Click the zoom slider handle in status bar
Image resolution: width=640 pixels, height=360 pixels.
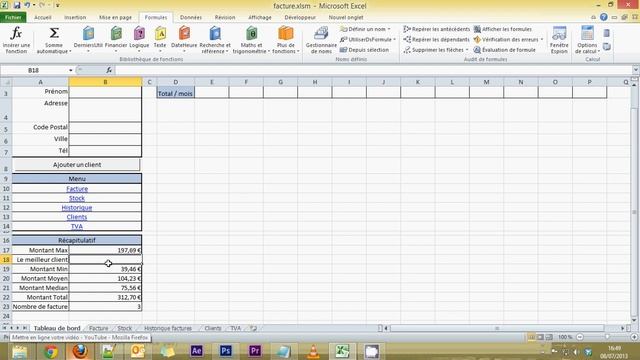click(x=607, y=337)
